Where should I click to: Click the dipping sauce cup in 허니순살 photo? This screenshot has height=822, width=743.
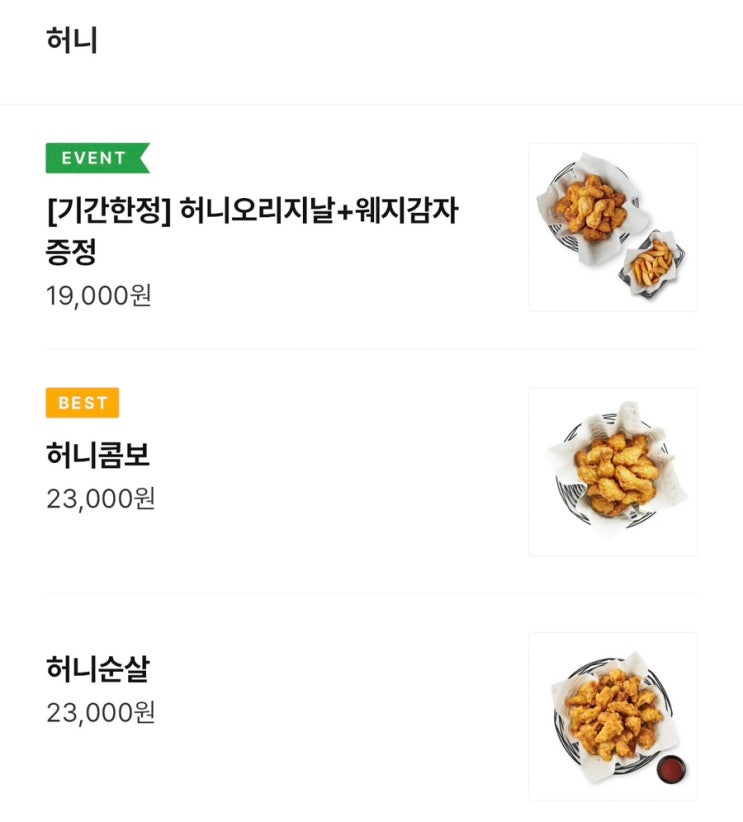(671, 769)
